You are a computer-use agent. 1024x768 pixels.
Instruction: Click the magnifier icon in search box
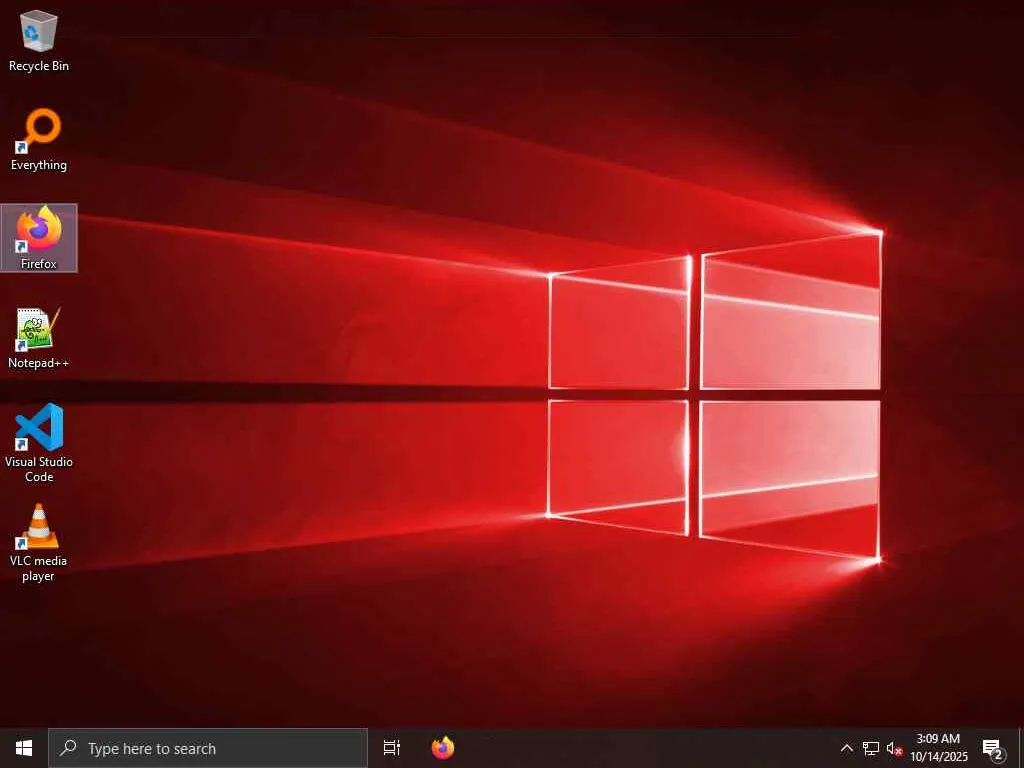tap(69, 748)
